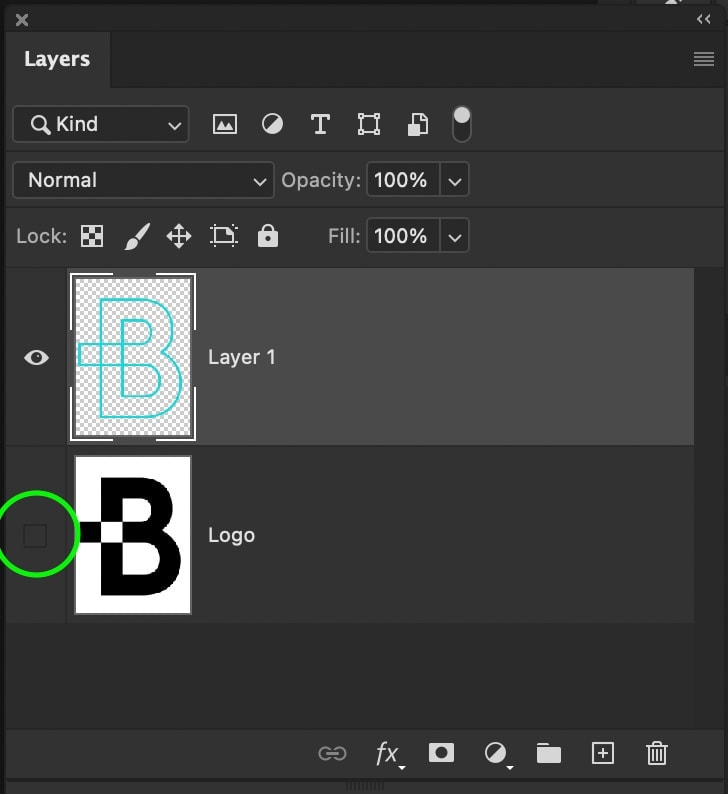Lock position move-arrows icon

pyautogui.click(x=179, y=236)
